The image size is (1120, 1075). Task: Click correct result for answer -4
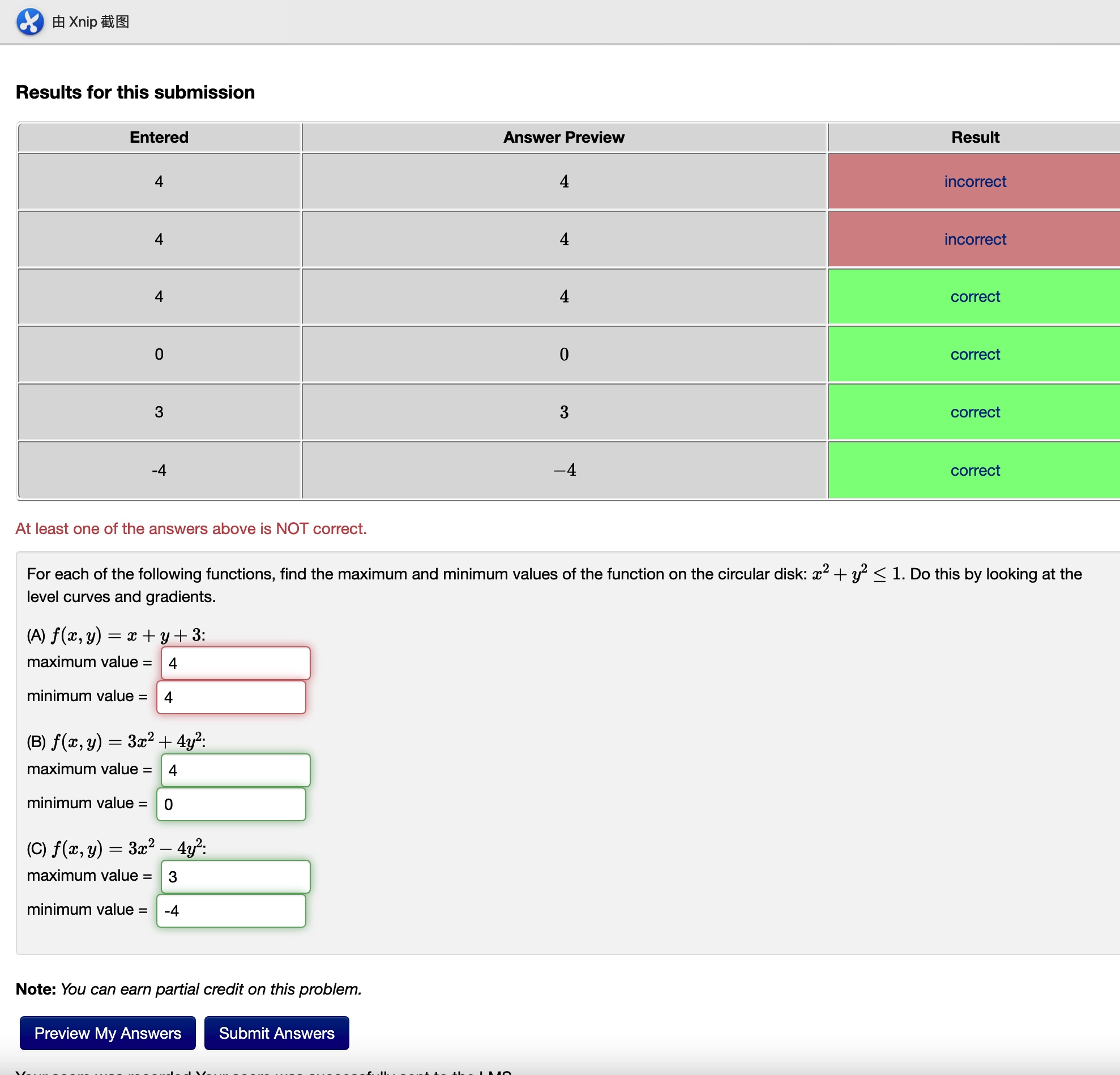click(x=974, y=470)
